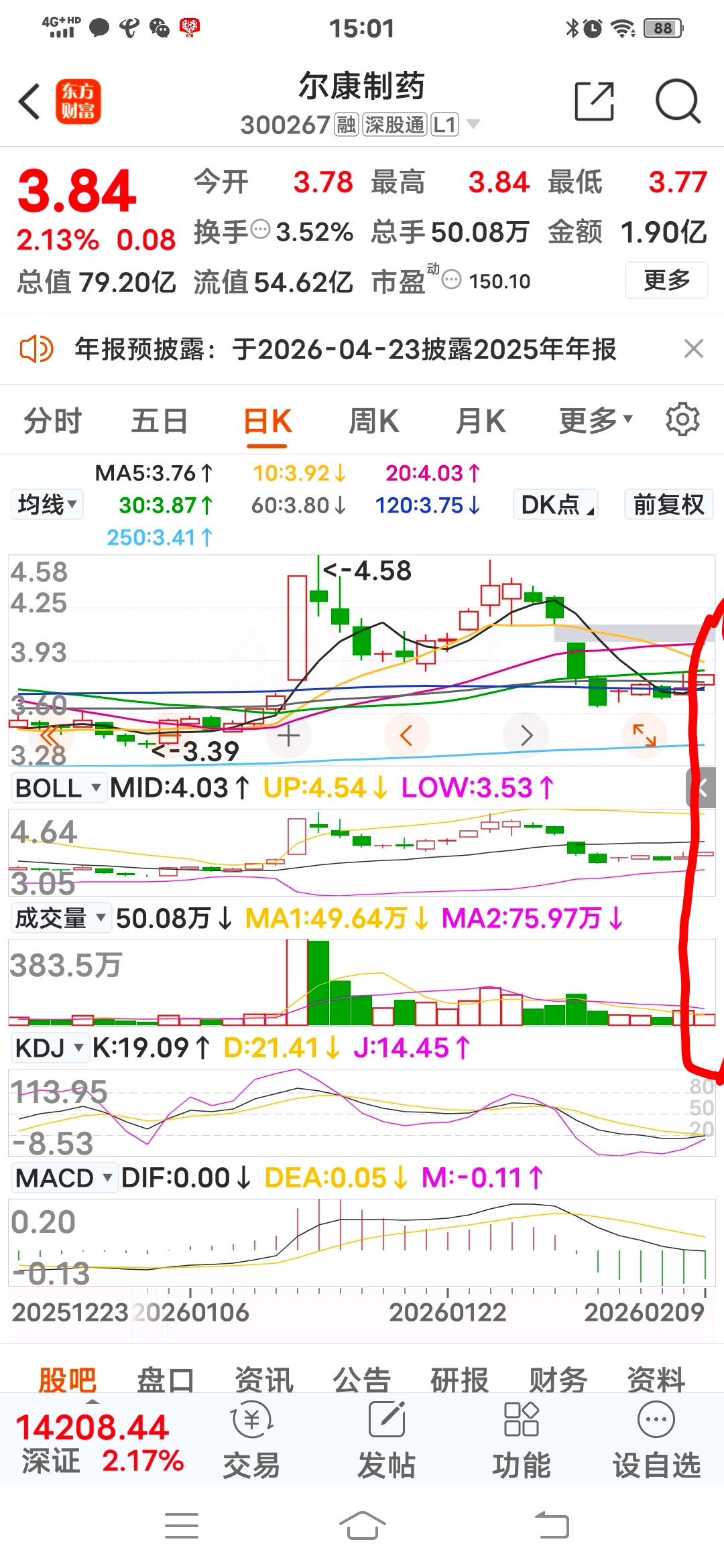
Task: Open the 财务 tab
Action: tap(558, 1380)
